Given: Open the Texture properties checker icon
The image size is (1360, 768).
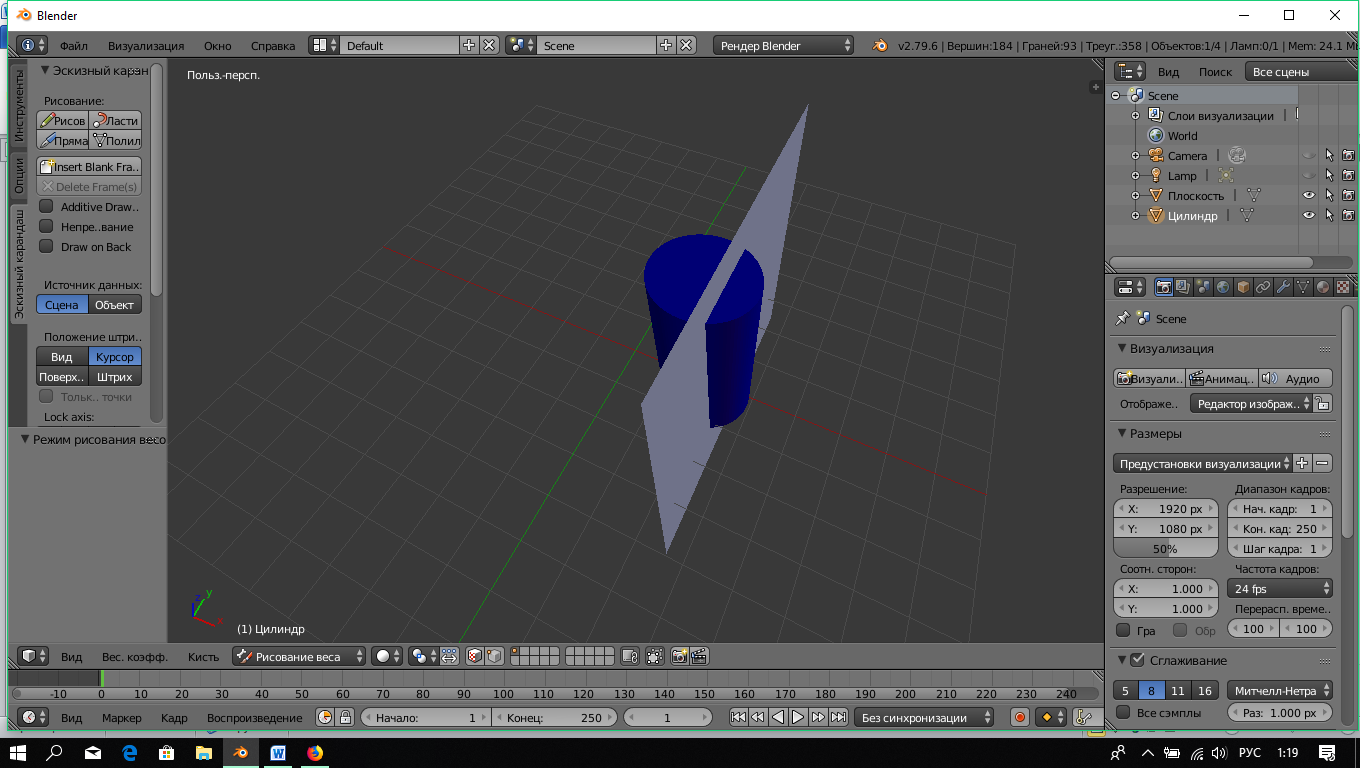Looking at the screenshot, I should coord(1343,287).
